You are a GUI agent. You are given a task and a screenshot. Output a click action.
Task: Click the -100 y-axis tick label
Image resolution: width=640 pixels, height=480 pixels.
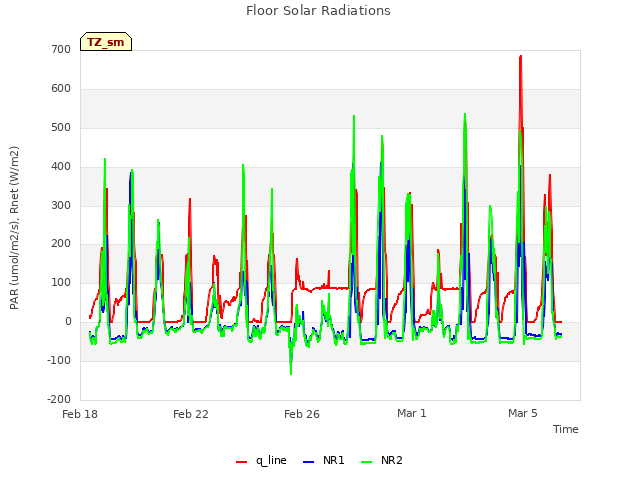pyautogui.click(x=59, y=360)
